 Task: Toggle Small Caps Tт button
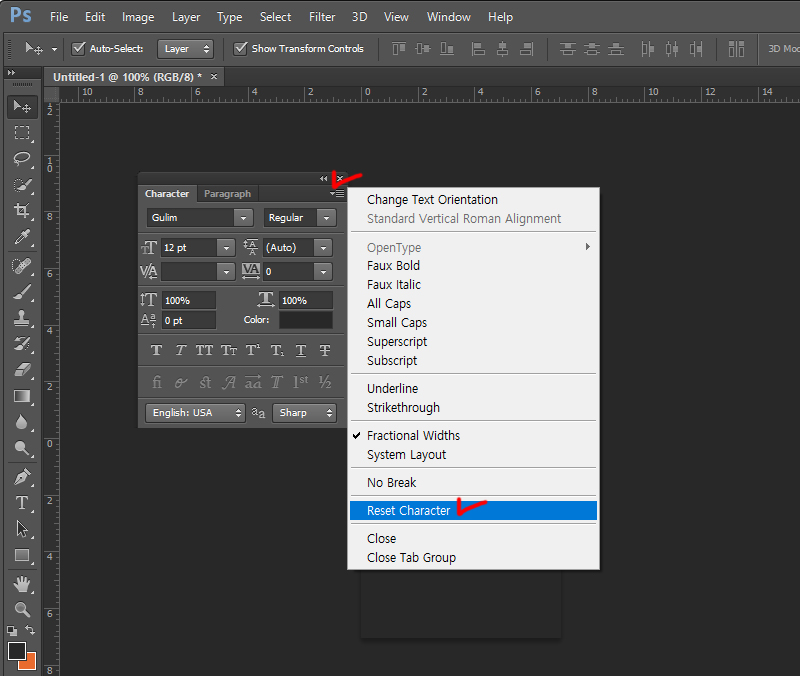[x=229, y=350]
